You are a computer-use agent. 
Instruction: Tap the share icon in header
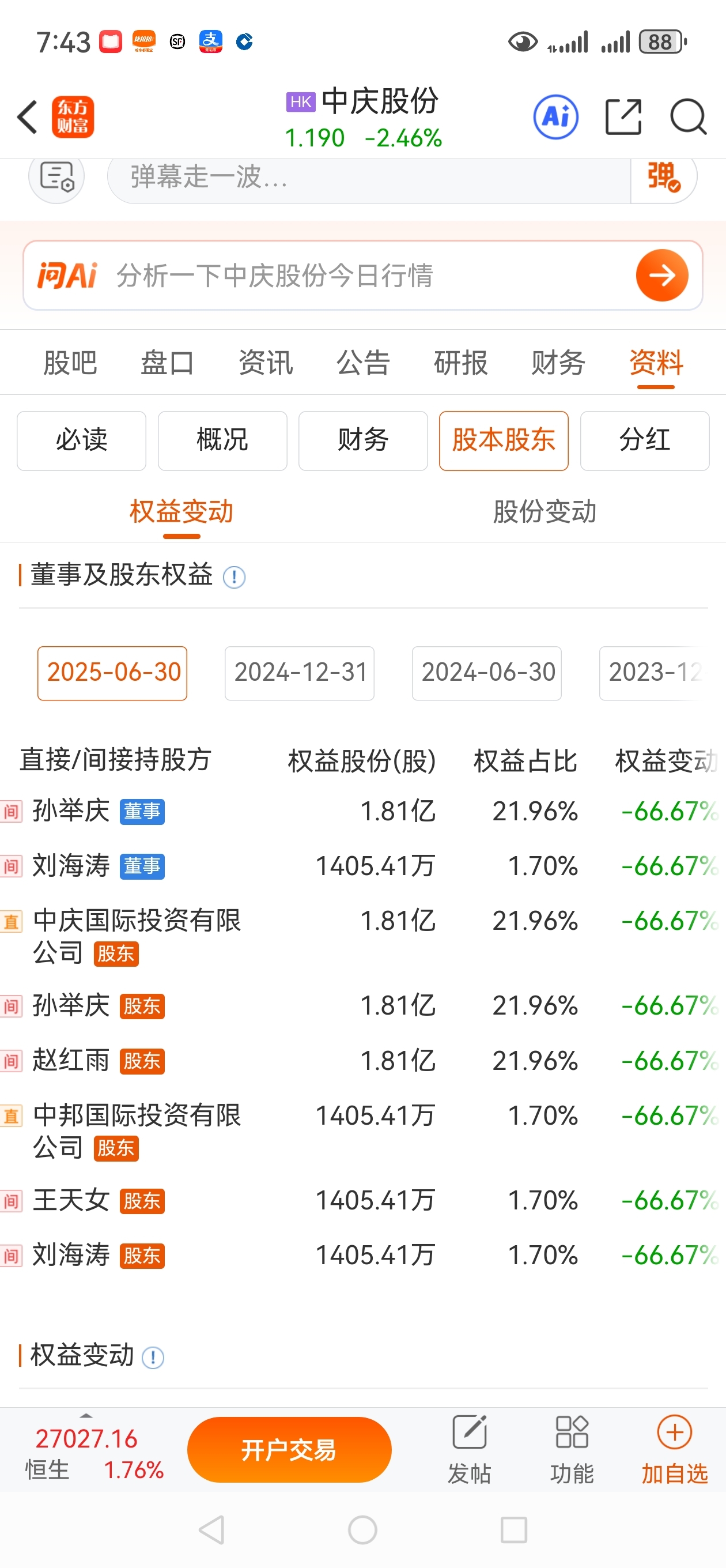[x=623, y=116]
